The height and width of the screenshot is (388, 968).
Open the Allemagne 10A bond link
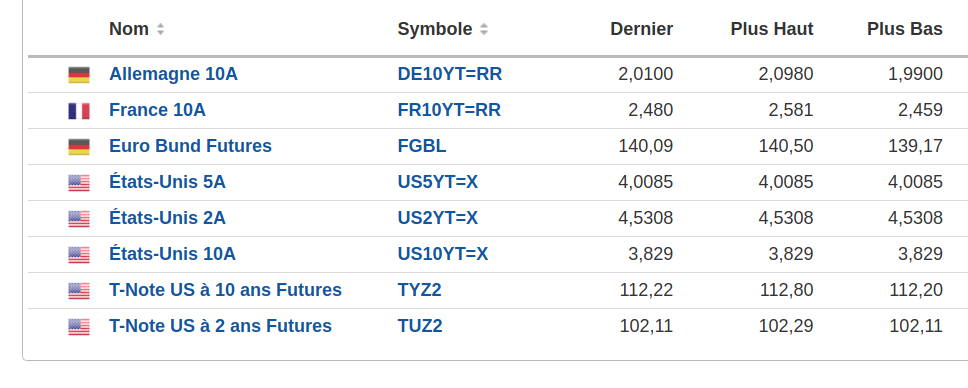(173, 74)
